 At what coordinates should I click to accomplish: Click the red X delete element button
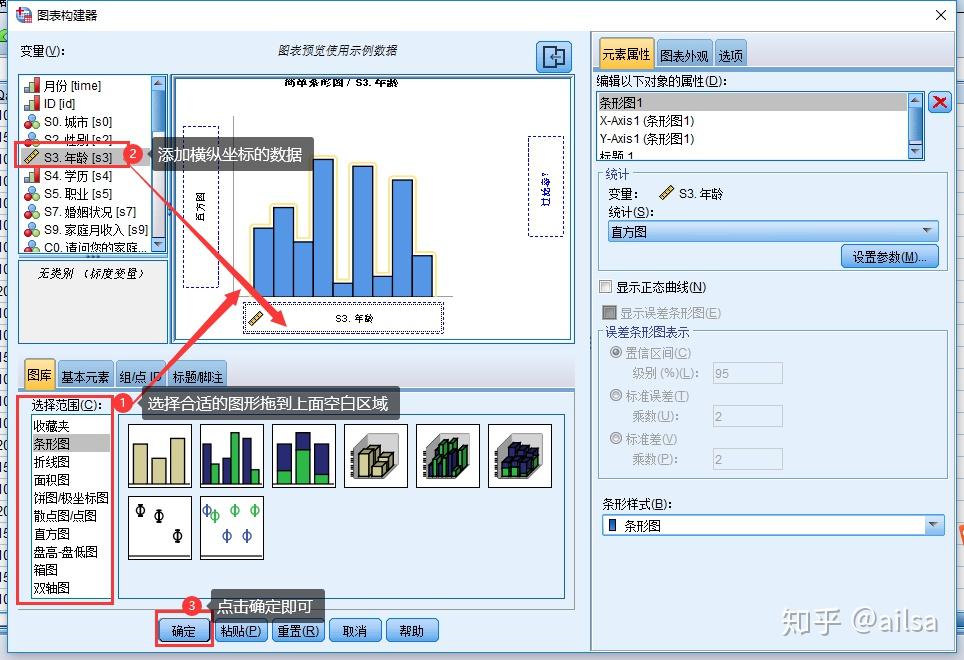(x=939, y=102)
